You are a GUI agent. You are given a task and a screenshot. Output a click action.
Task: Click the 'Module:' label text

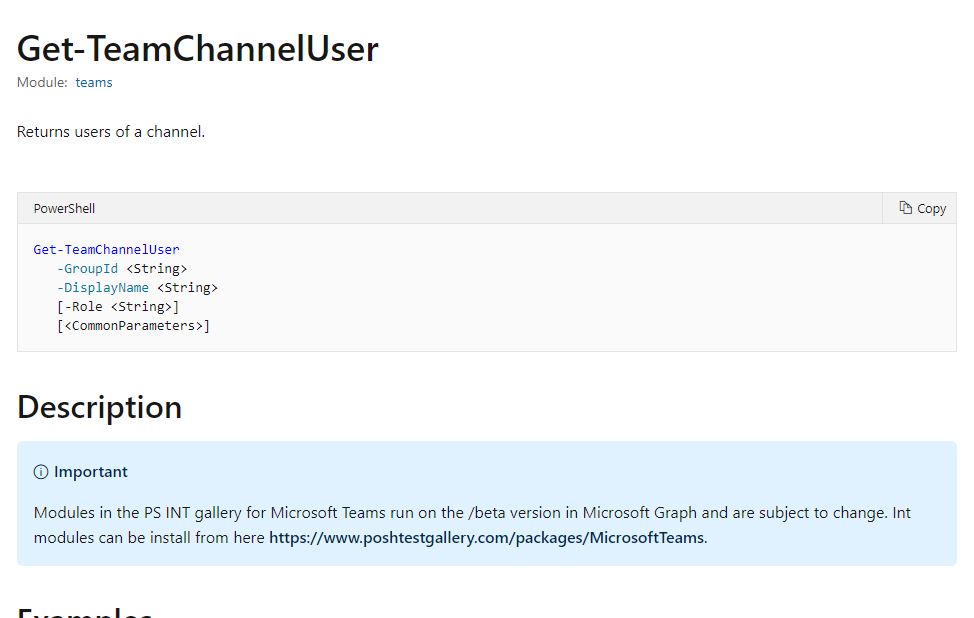42,83
